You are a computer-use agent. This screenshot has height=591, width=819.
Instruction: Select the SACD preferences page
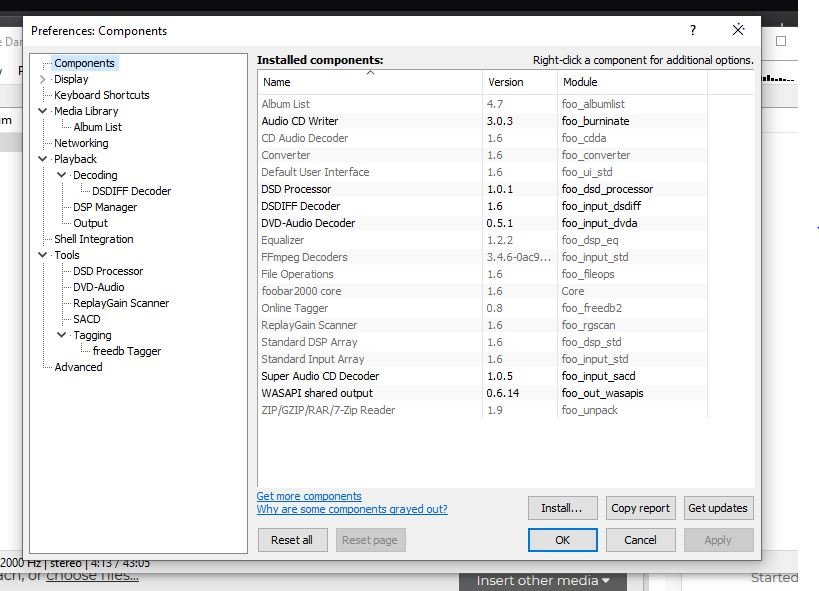tap(85, 319)
